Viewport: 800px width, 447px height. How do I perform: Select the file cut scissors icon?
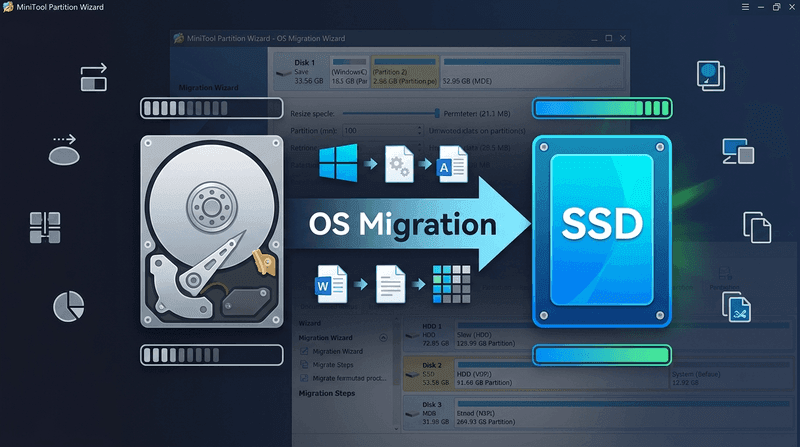736,307
